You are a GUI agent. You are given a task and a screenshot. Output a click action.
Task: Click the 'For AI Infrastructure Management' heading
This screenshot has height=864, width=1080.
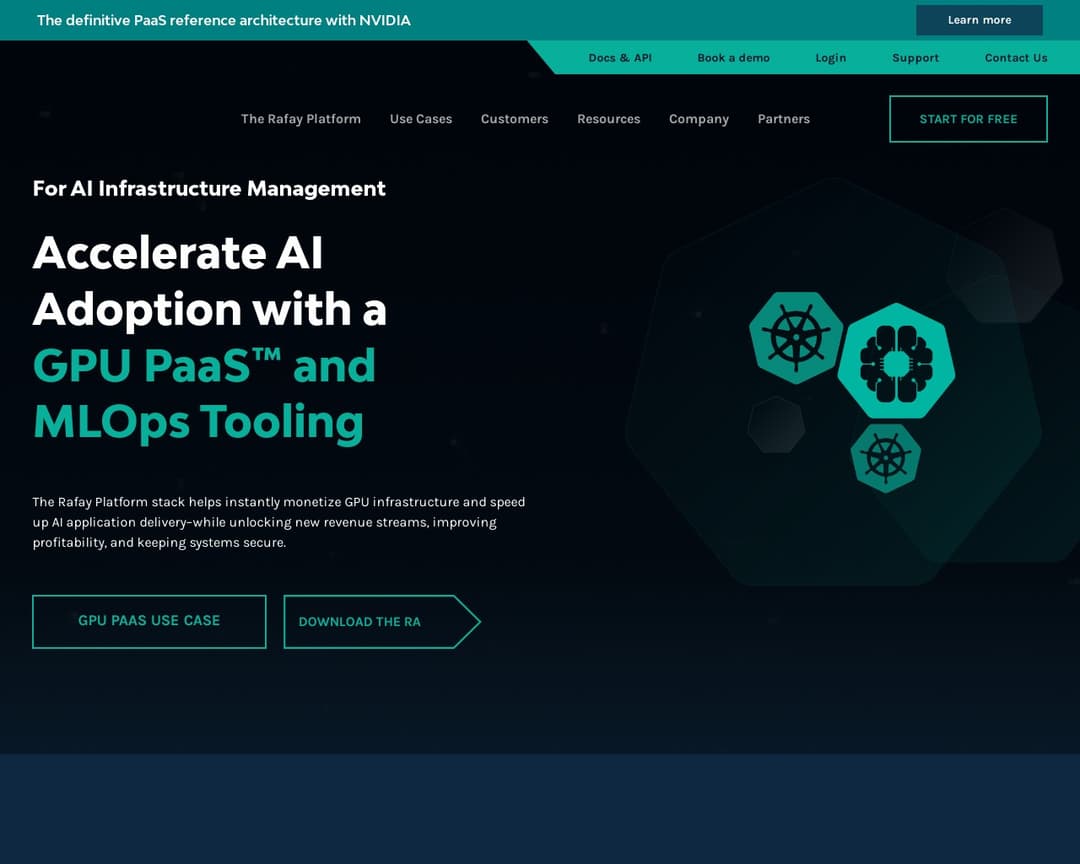209,189
